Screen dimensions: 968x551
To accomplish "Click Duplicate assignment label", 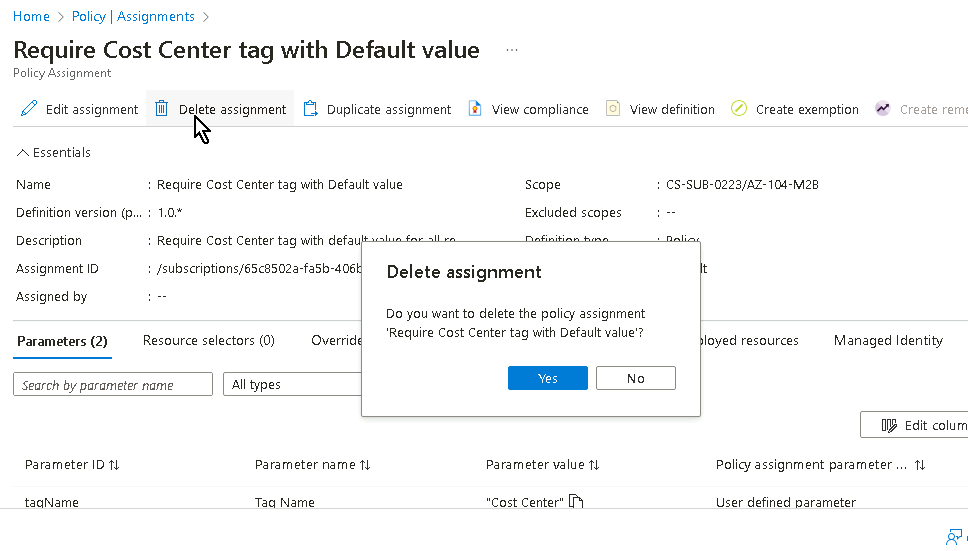I will [389, 109].
